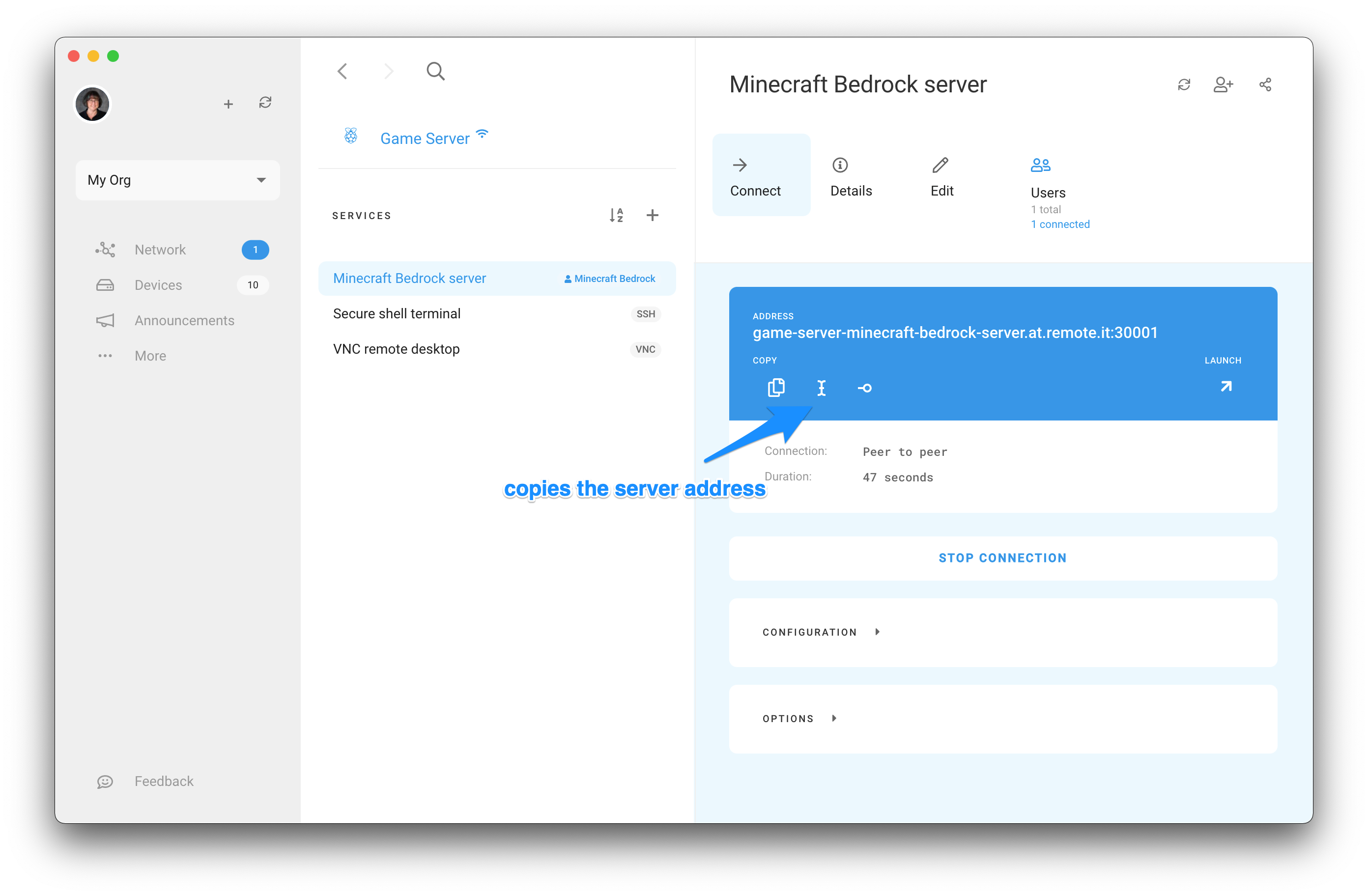Expand the Configuration section
Viewport: 1368px width, 896px height.
(x=822, y=632)
